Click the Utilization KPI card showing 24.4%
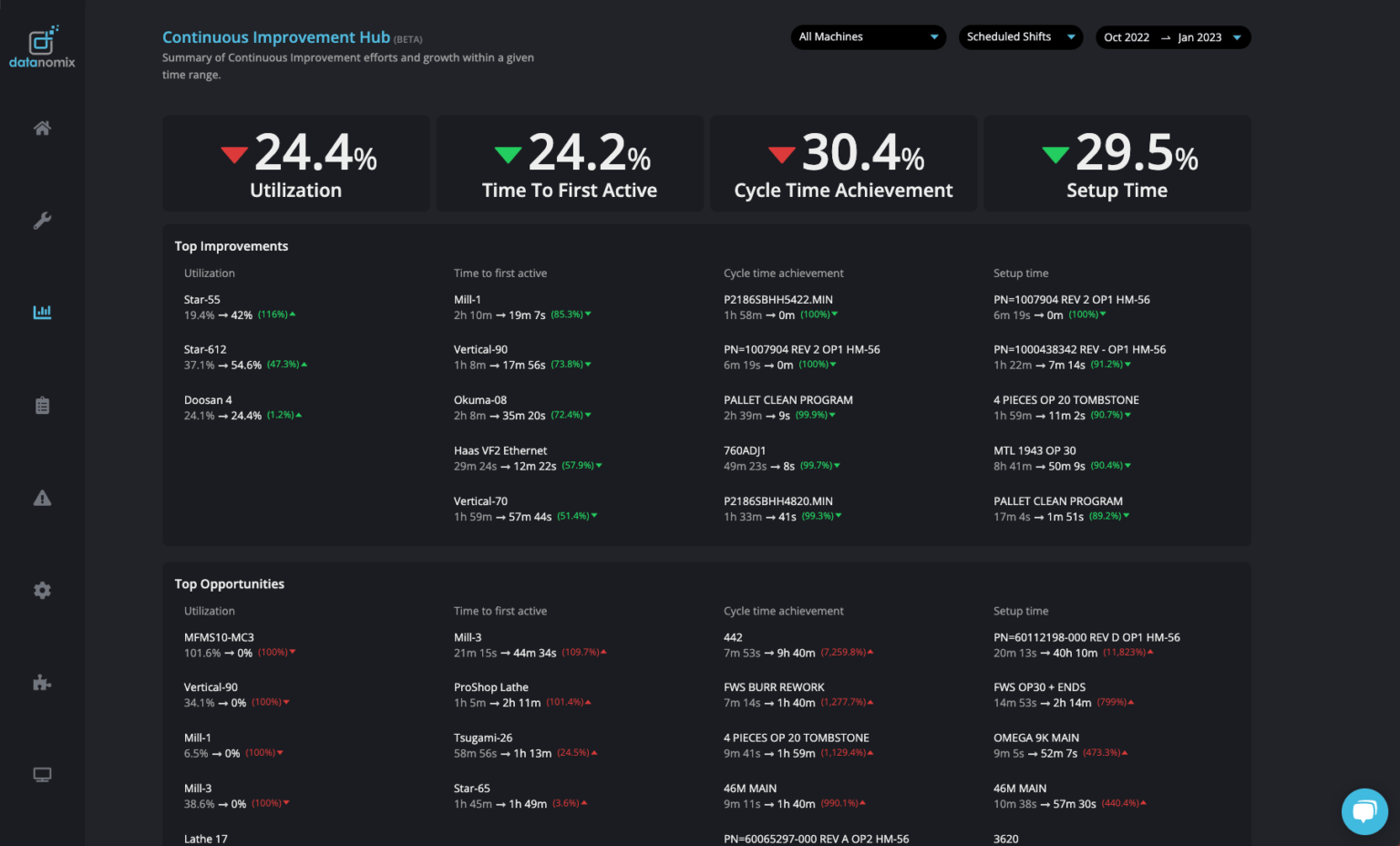Screen dimensions: 1400x846 click(295, 163)
